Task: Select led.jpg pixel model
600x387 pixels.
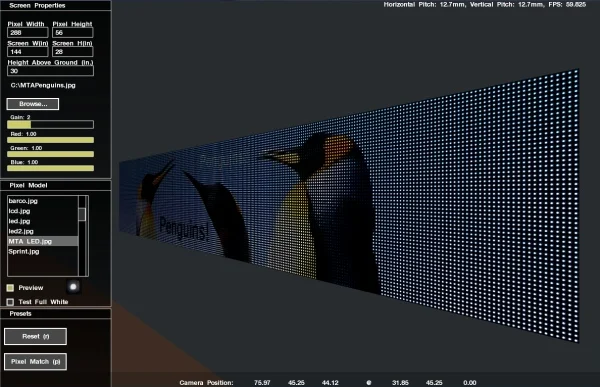Action: point(42,221)
